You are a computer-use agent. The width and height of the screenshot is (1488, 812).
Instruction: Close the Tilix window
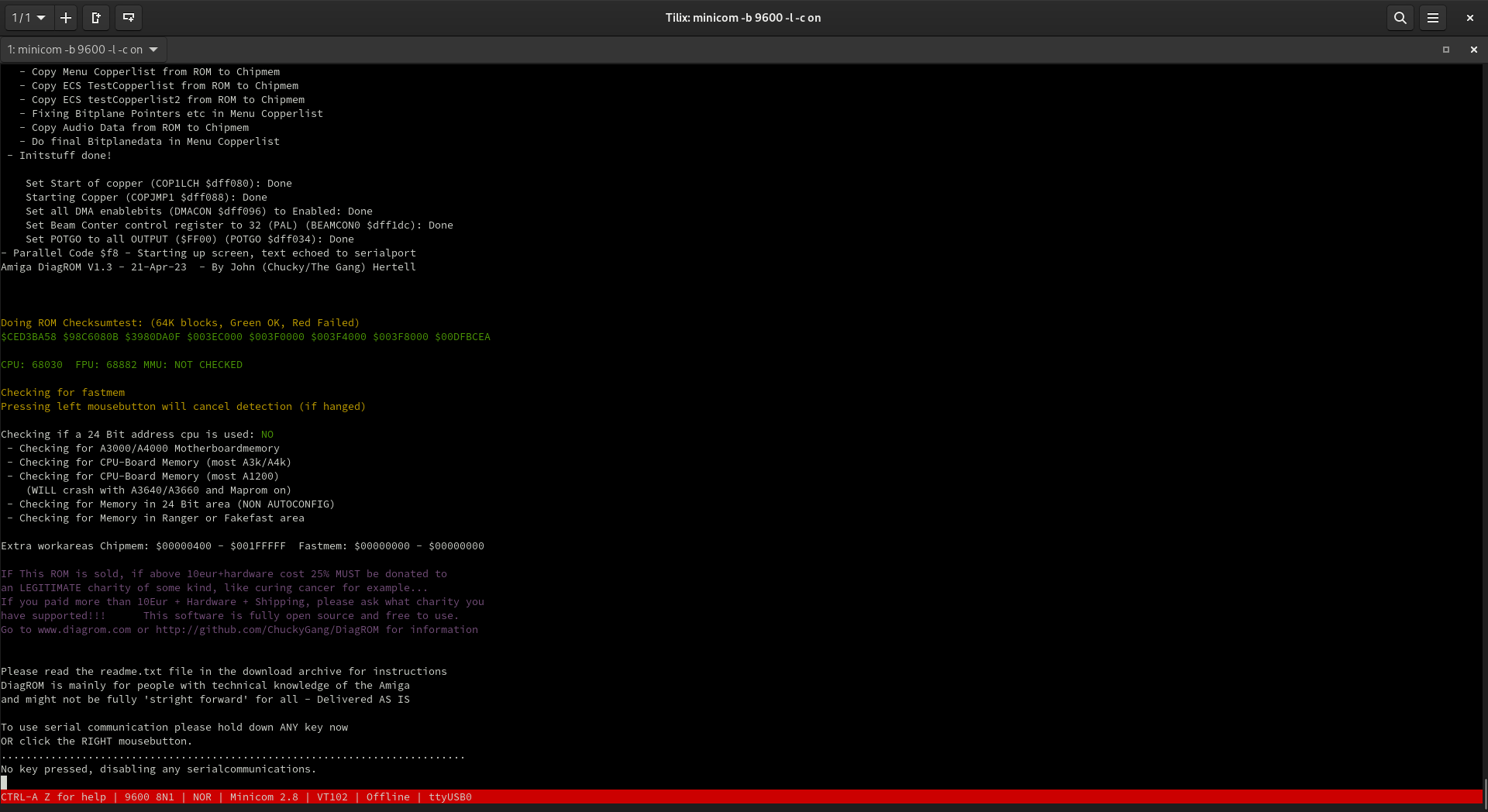[1469, 18]
